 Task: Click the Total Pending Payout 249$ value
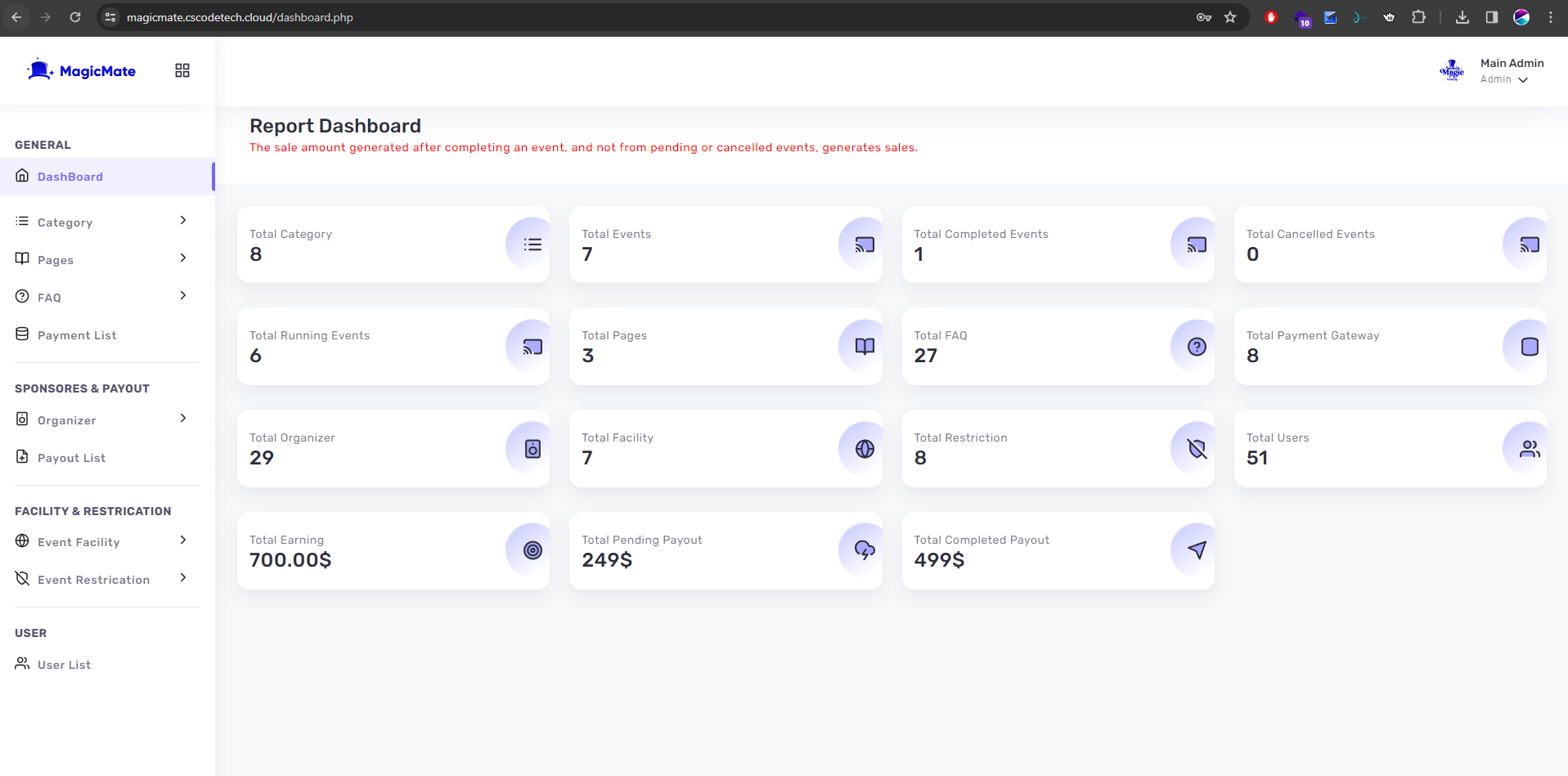[607, 560]
